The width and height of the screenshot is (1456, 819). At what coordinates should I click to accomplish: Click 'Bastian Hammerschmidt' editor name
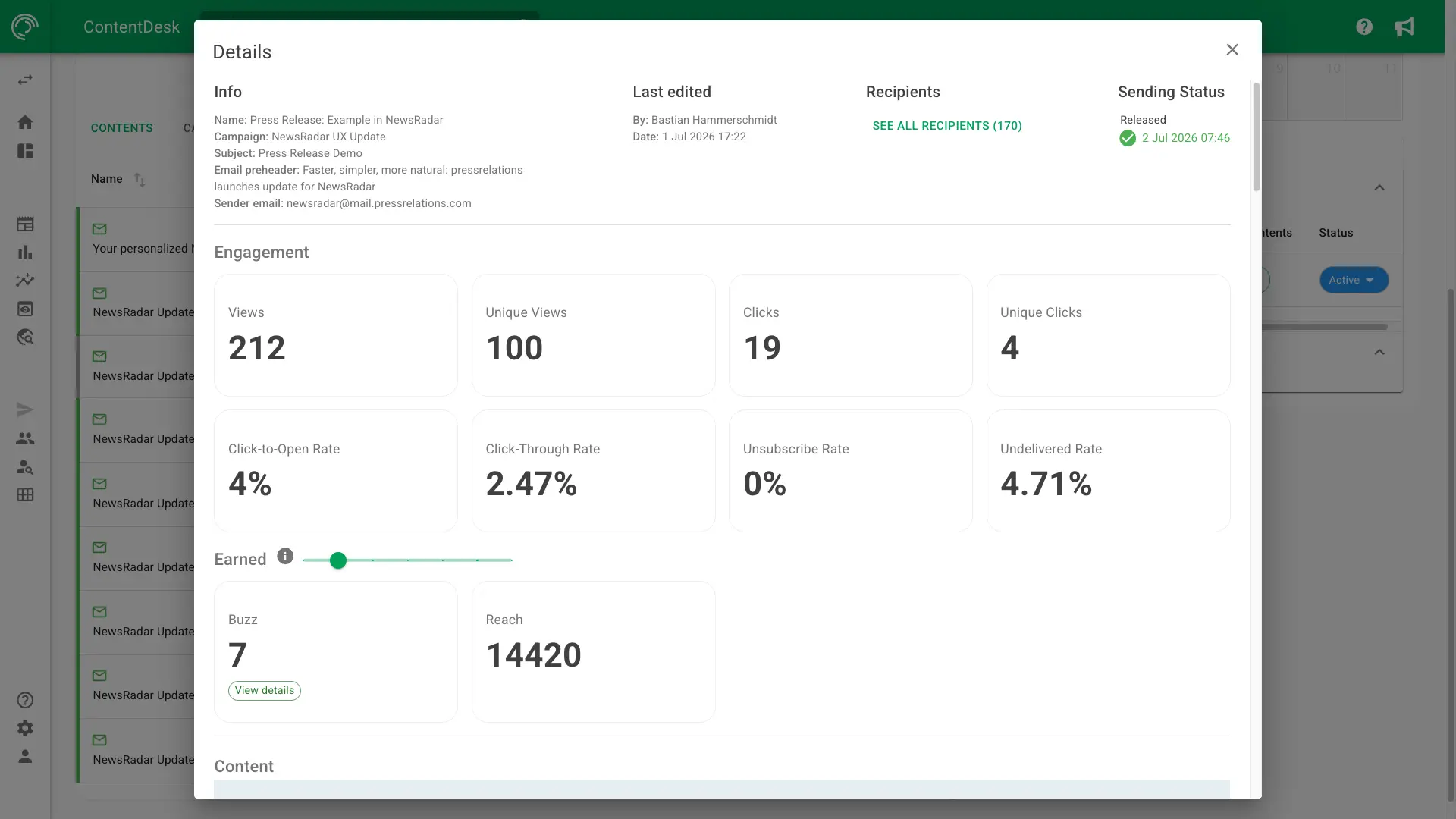point(714,120)
